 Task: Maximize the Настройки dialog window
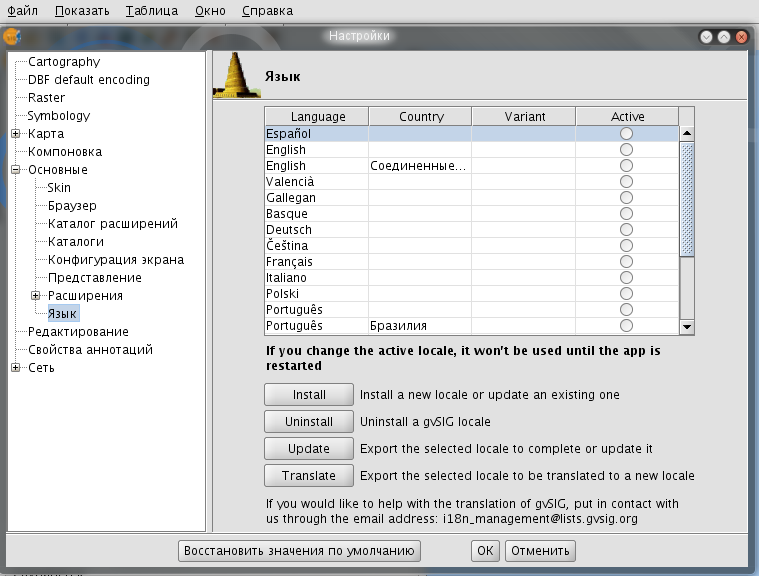coord(724,37)
